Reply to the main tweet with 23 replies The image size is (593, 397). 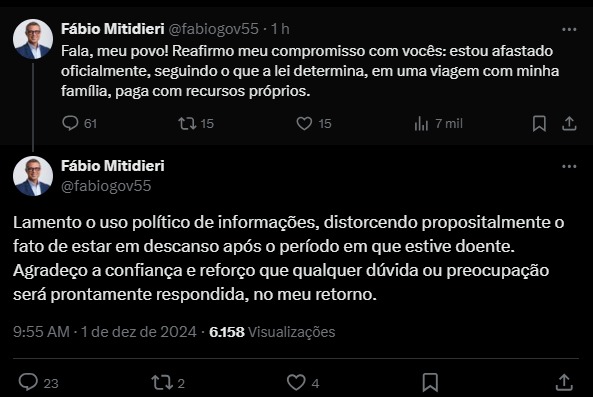point(38,382)
